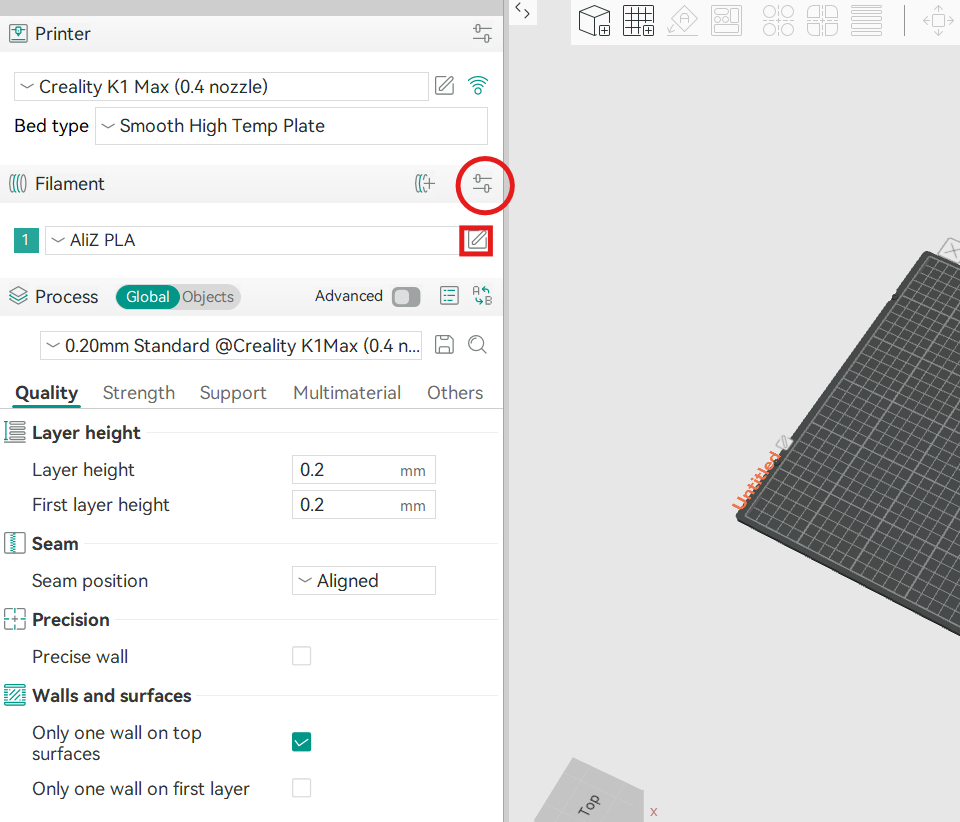
Task: Search process settings with magnifier icon
Action: pyautogui.click(x=477, y=345)
